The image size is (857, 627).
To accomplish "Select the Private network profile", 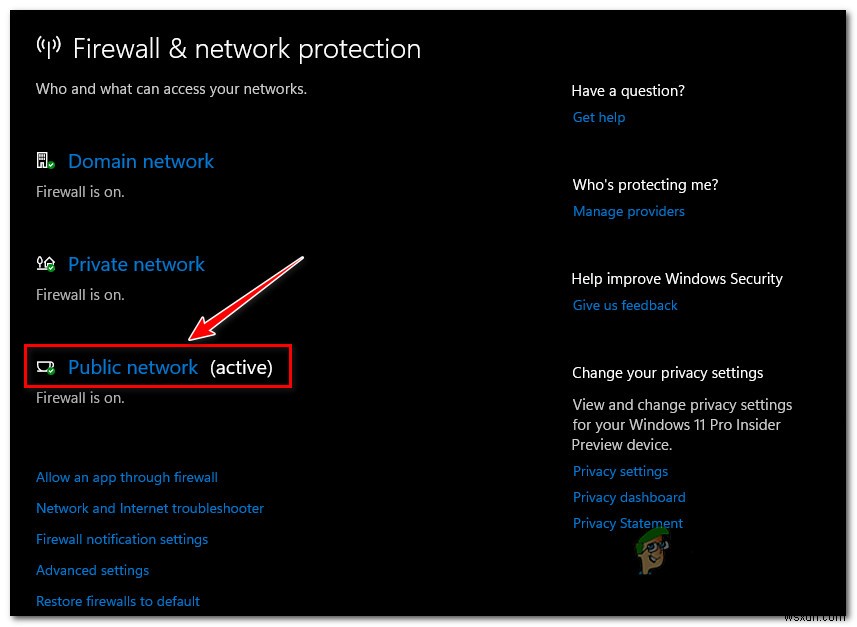I will pos(136,264).
